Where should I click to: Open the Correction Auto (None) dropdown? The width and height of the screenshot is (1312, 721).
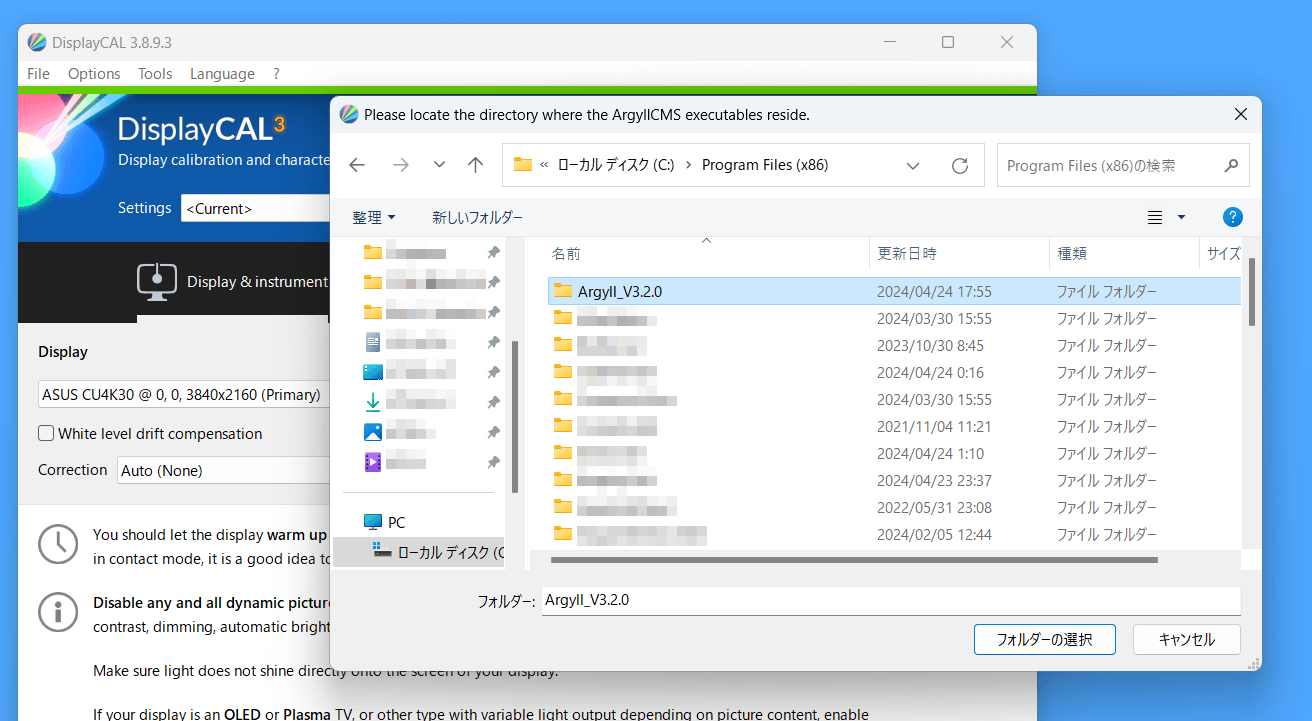pos(224,470)
